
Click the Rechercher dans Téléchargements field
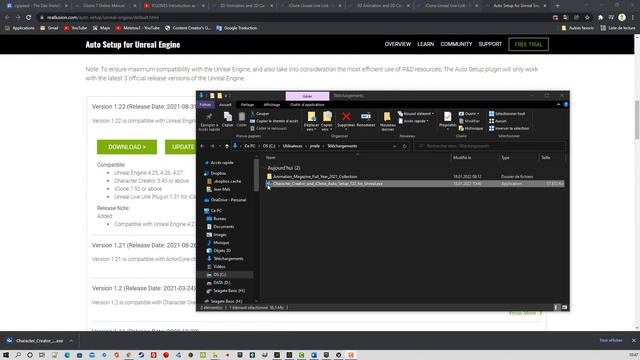point(490,146)
